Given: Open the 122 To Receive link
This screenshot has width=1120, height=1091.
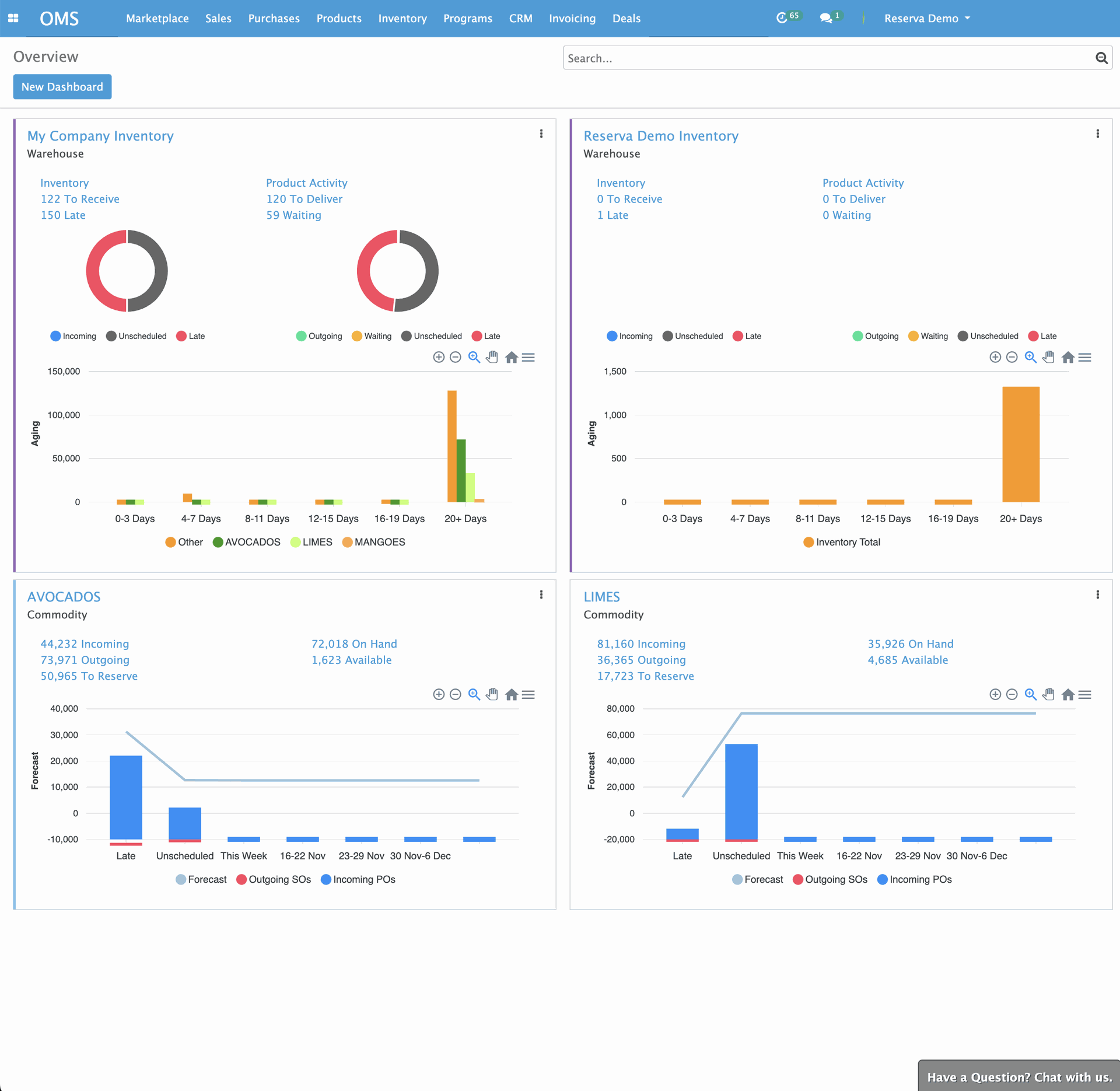Looking at the screenshot, I should [80, 199].
